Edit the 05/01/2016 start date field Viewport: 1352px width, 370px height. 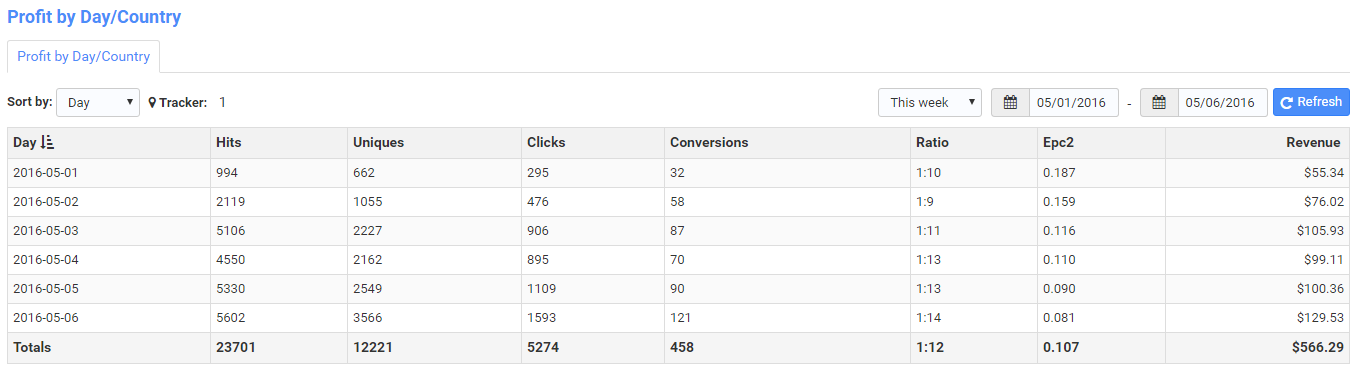[x=1074, y=102]
